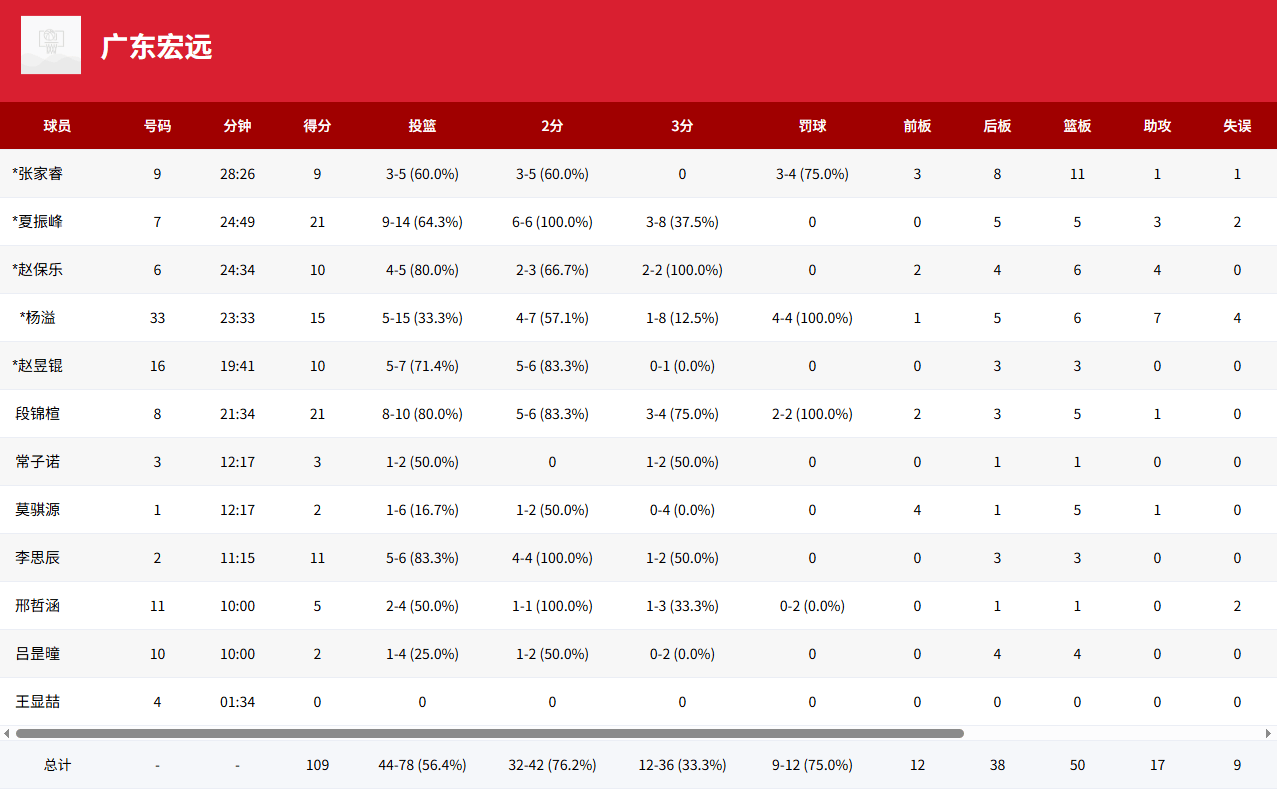Click the 篮板 column header
This screenshot has width=1277, height=789.
1077,126
